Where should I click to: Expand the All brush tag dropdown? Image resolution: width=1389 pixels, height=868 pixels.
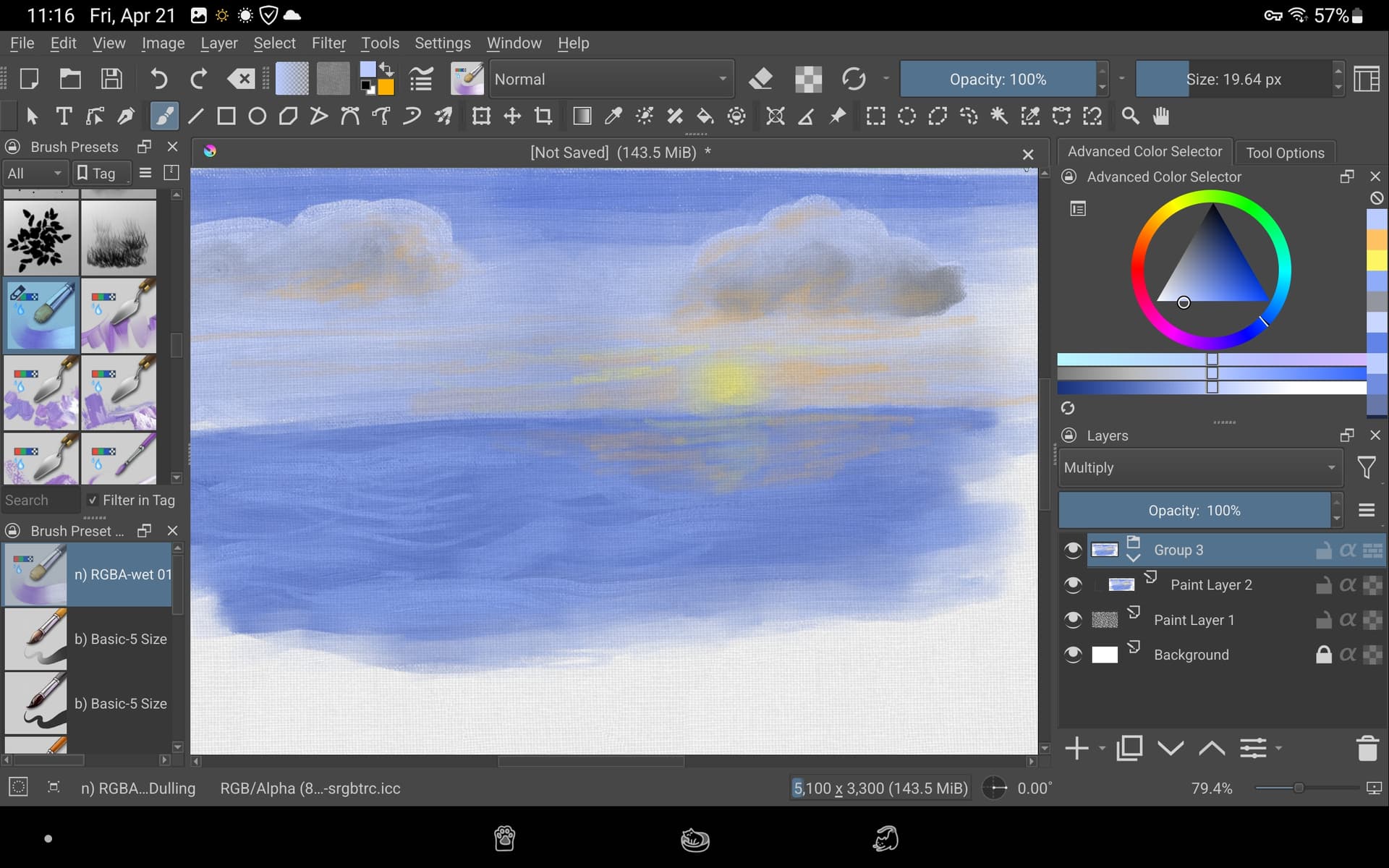click(35, 174)
